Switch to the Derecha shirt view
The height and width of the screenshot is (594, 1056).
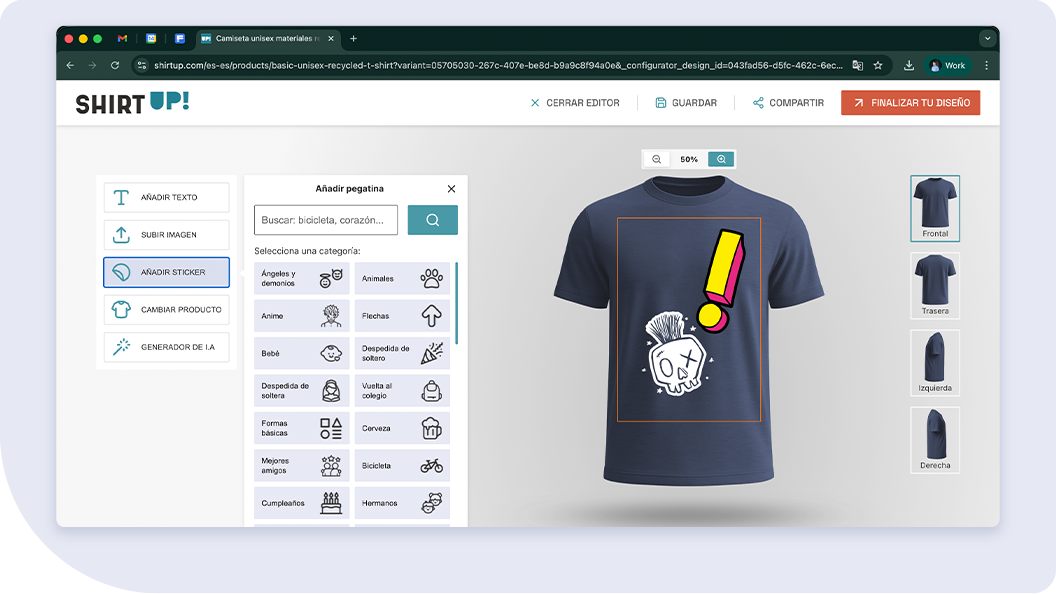tap(935, 440)
